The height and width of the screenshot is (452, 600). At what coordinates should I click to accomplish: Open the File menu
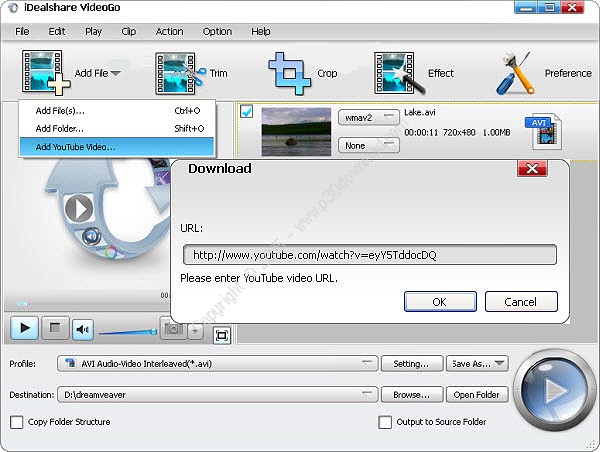(x=22, y=31)
